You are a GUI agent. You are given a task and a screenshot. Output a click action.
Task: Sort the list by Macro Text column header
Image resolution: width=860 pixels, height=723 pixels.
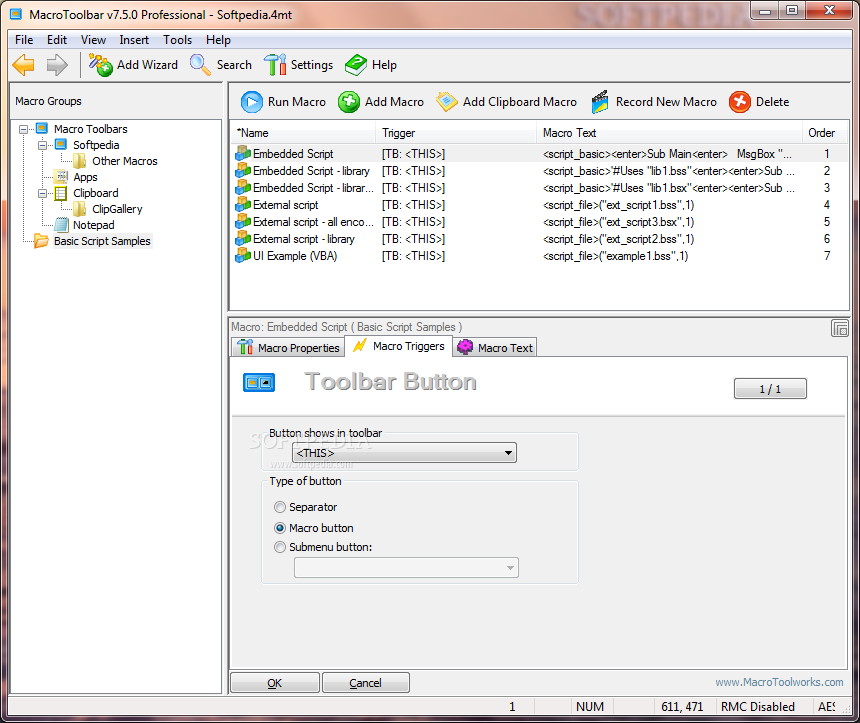(669, 133)
